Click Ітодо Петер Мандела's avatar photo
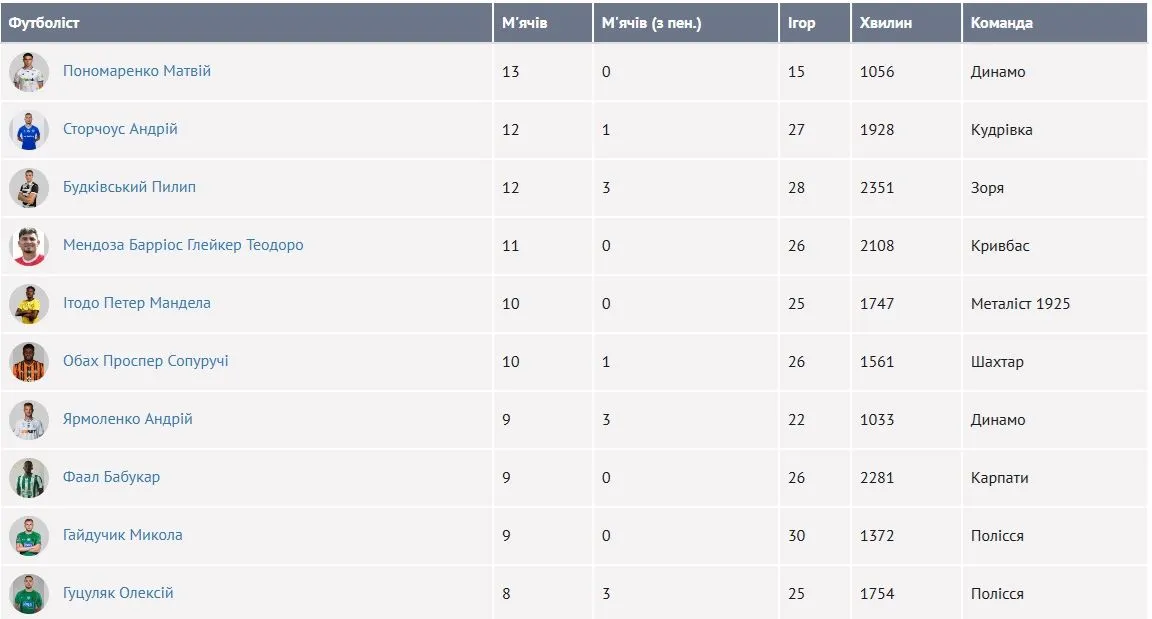 (29, 304)
